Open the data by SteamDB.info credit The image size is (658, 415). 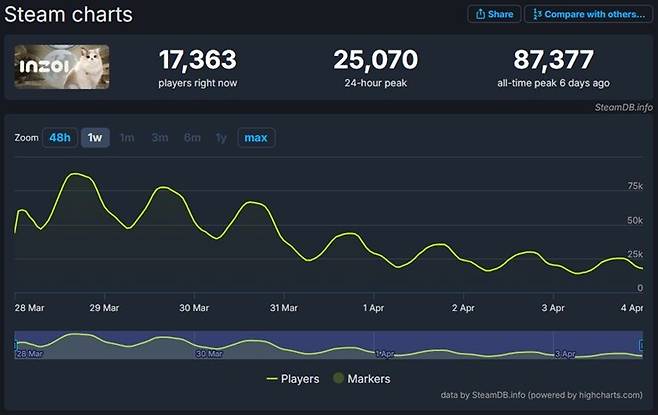541,395
